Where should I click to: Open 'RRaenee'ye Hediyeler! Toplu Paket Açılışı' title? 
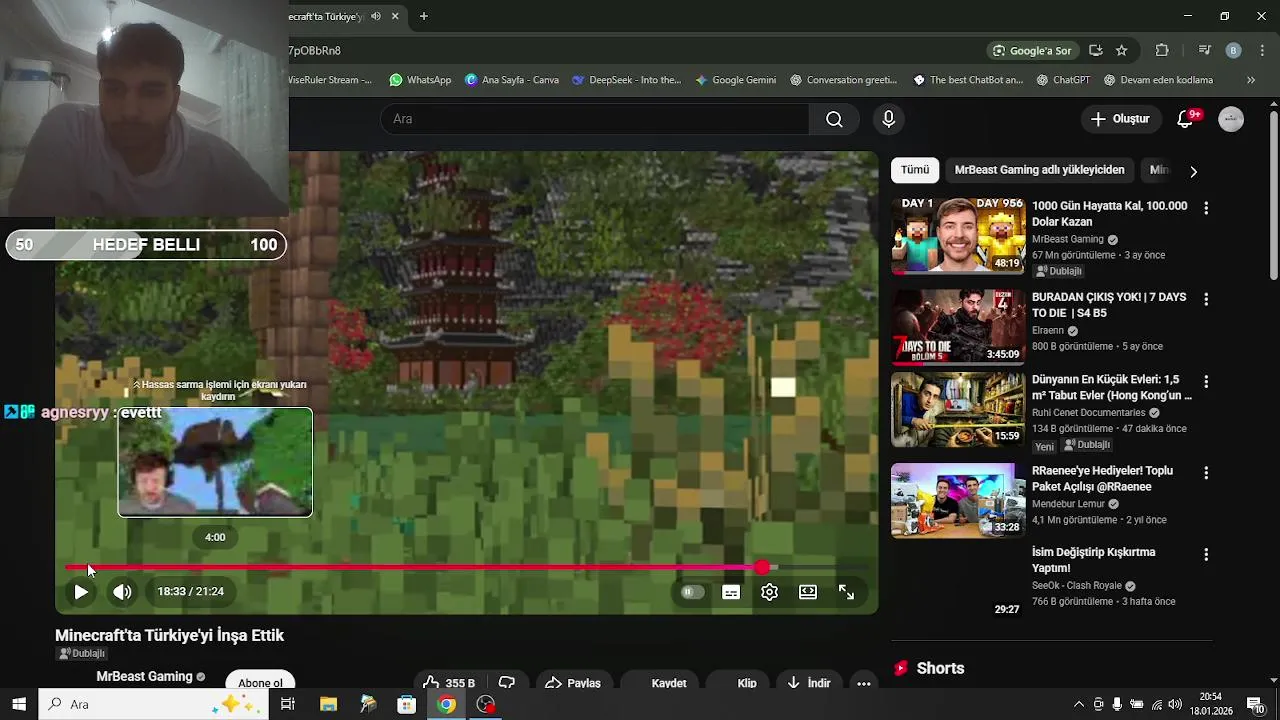tap(1102, 479)
